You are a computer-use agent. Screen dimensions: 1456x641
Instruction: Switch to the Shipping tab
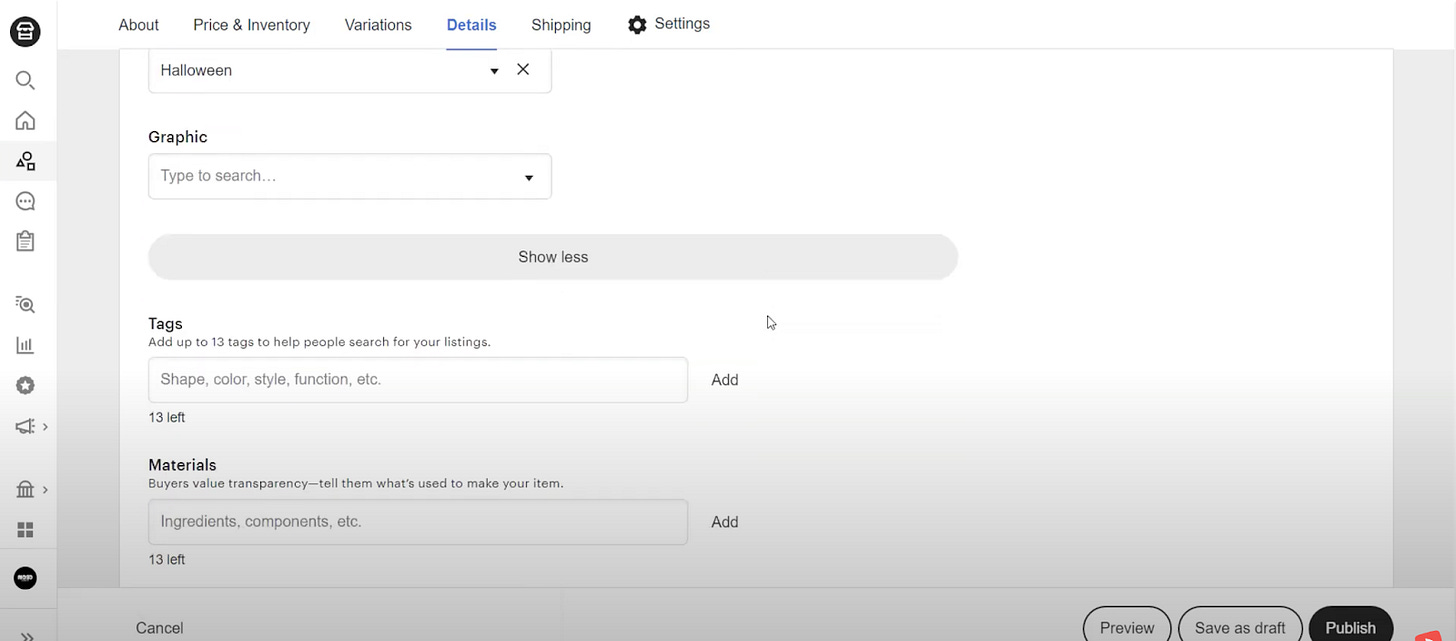(x=561, y=25)
